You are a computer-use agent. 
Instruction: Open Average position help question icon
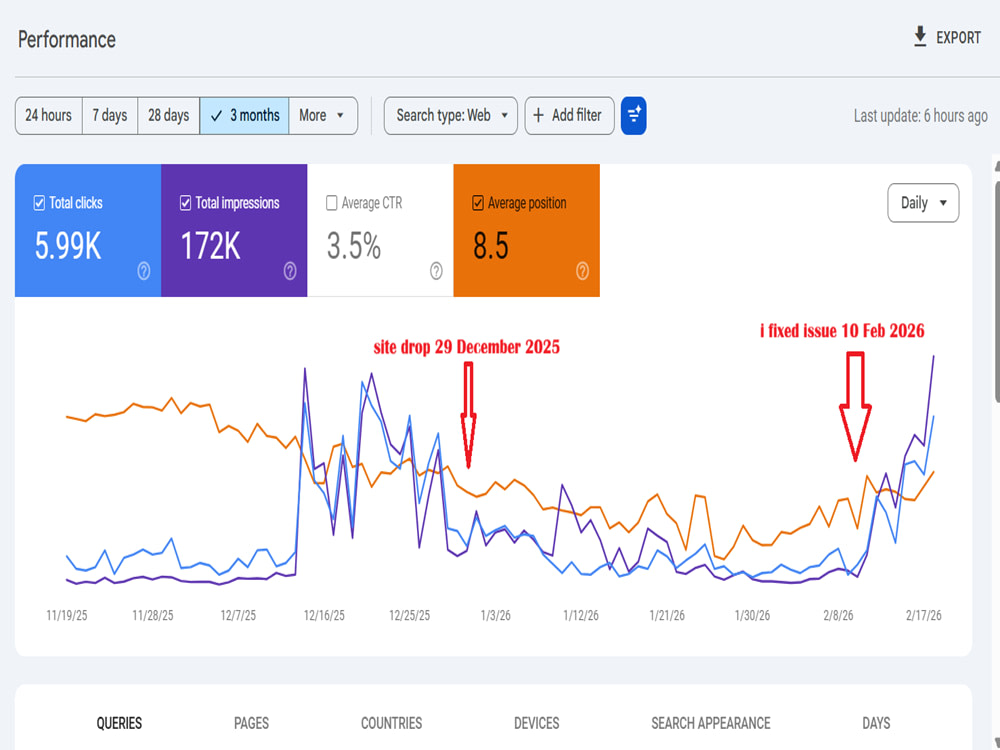coord(582,271)
